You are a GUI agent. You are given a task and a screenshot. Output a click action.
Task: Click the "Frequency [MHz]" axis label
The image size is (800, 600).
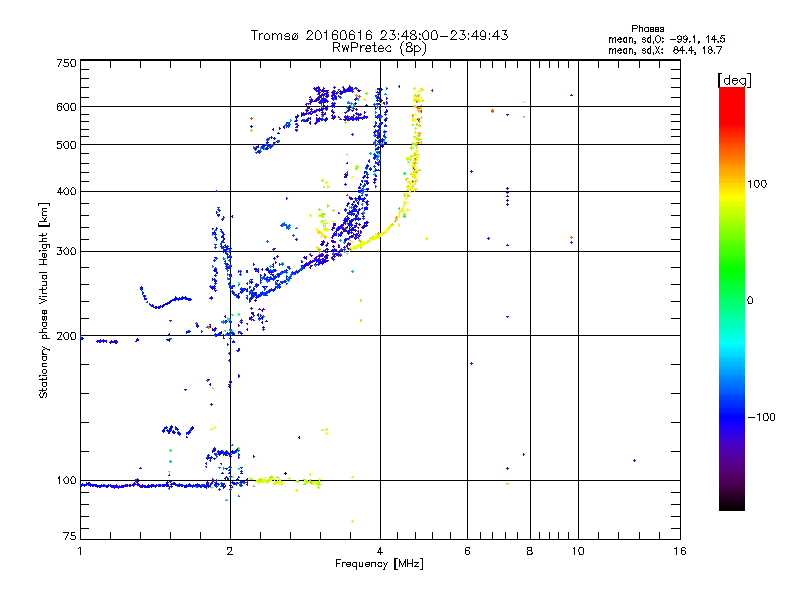pyautogui.click(x=379, y=564)
